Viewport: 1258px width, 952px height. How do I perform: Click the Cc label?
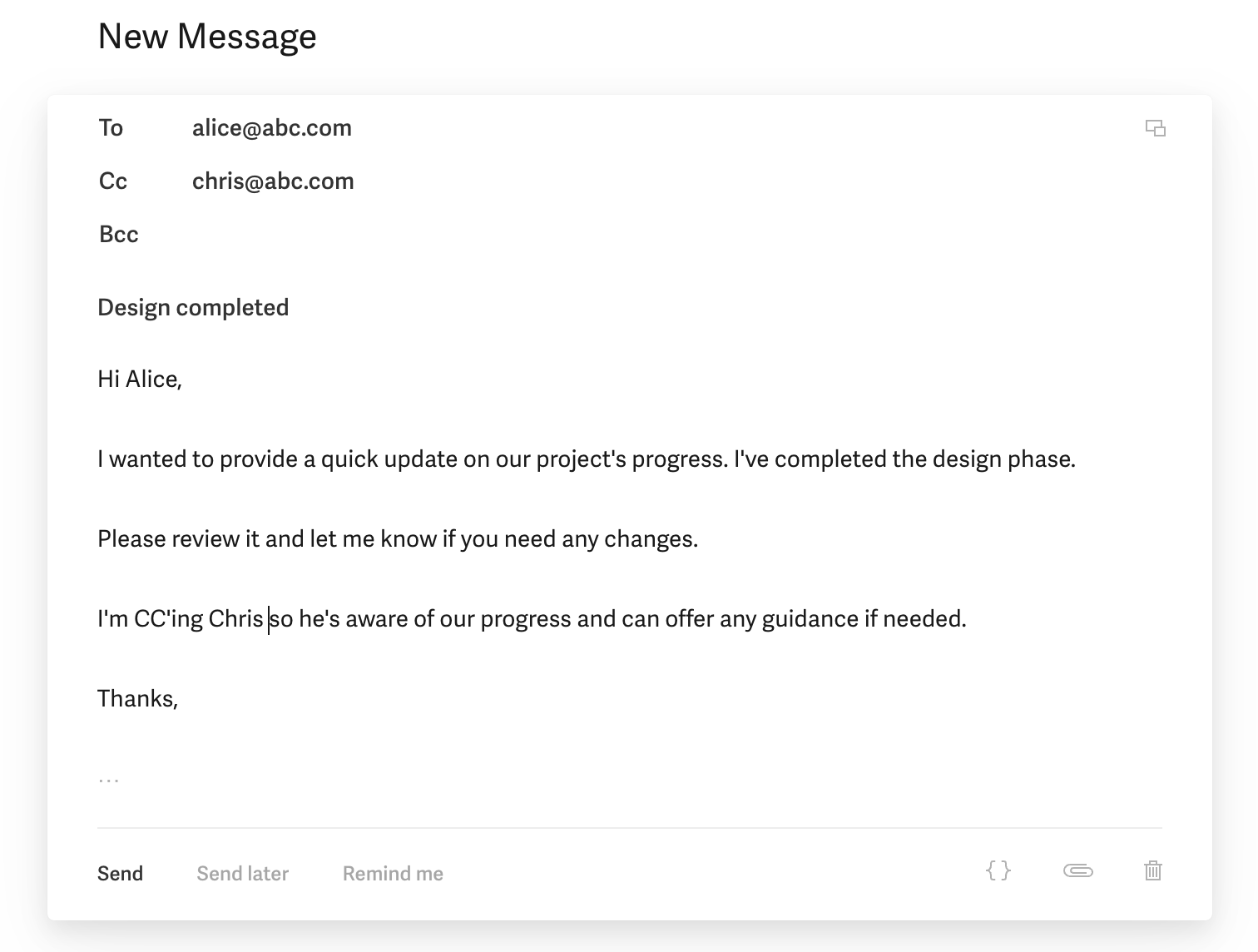point(113,181)
